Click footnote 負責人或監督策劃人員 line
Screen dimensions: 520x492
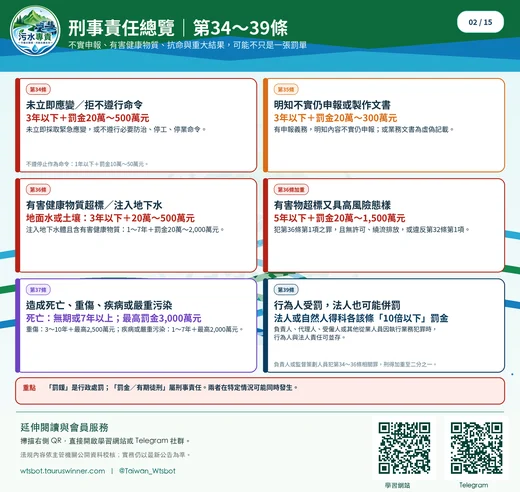(x=355, y=365)
